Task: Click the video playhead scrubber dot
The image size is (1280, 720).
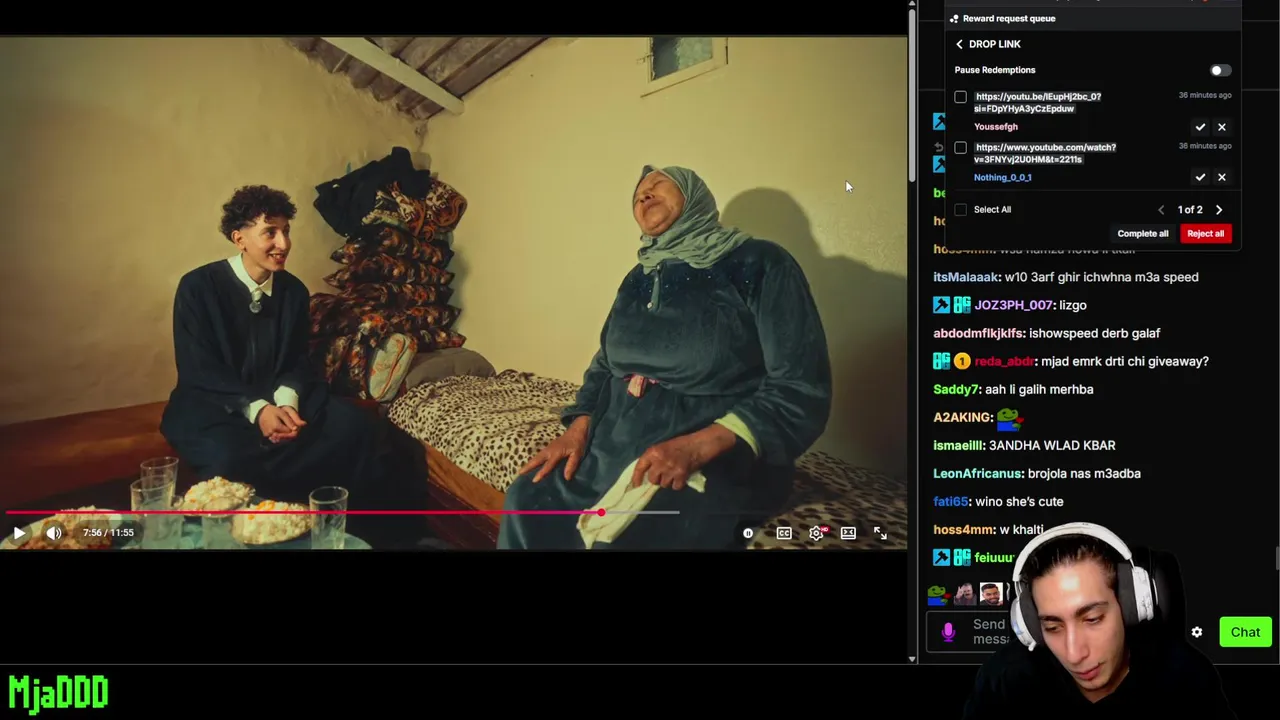Action: pos(601,512)
